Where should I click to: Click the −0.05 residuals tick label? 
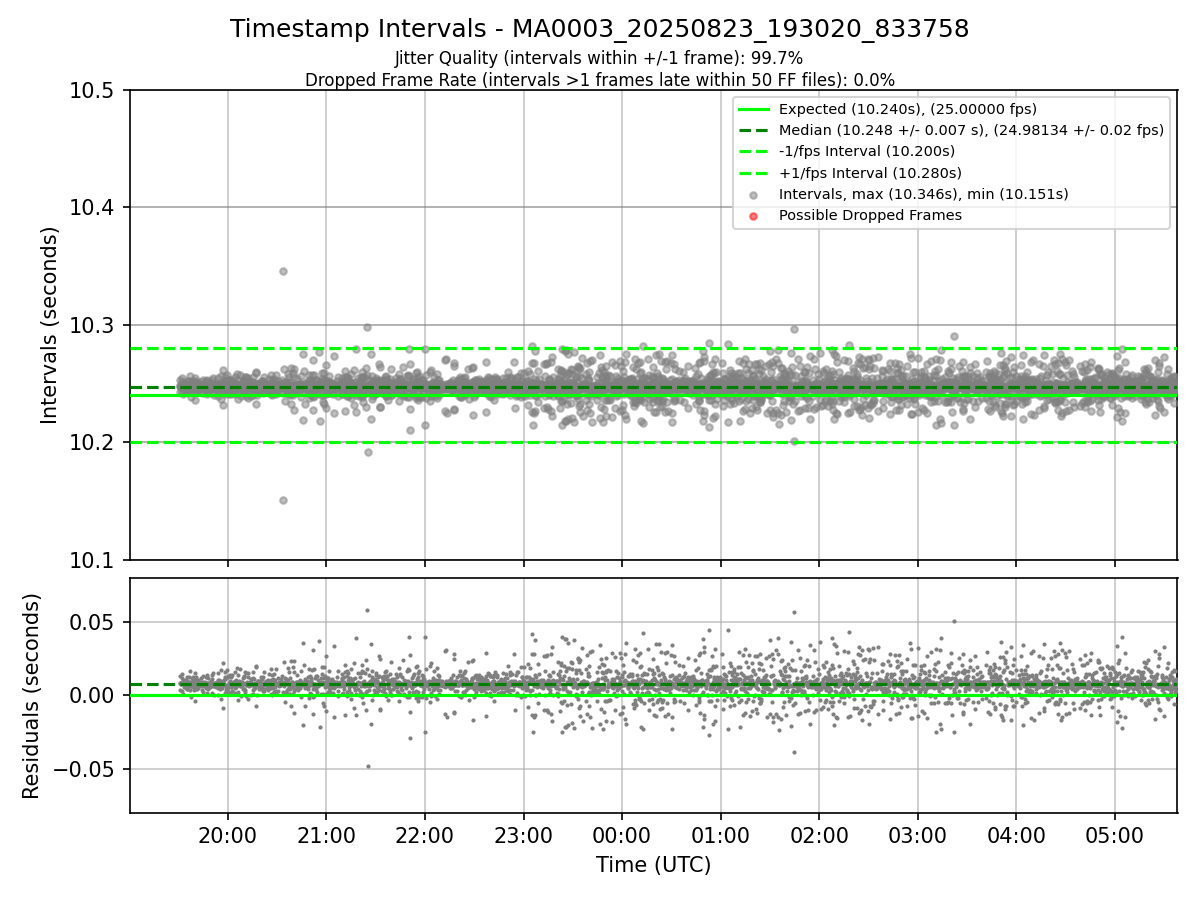pyautogui.click(x=85, y=769)
